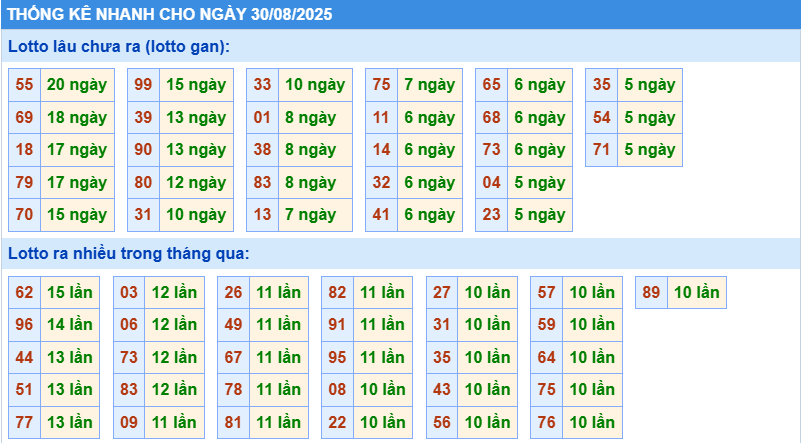Click the '11 lần' value beside 49
The image size is (803, 443).
coord(279,325)
